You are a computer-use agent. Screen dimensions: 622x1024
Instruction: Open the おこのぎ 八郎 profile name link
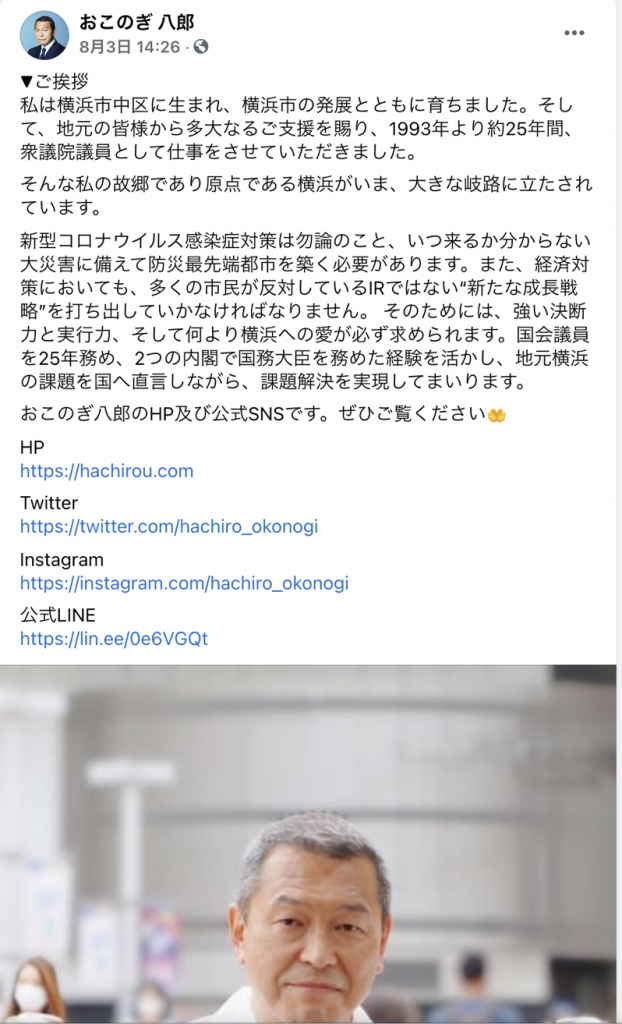[137, 23]
